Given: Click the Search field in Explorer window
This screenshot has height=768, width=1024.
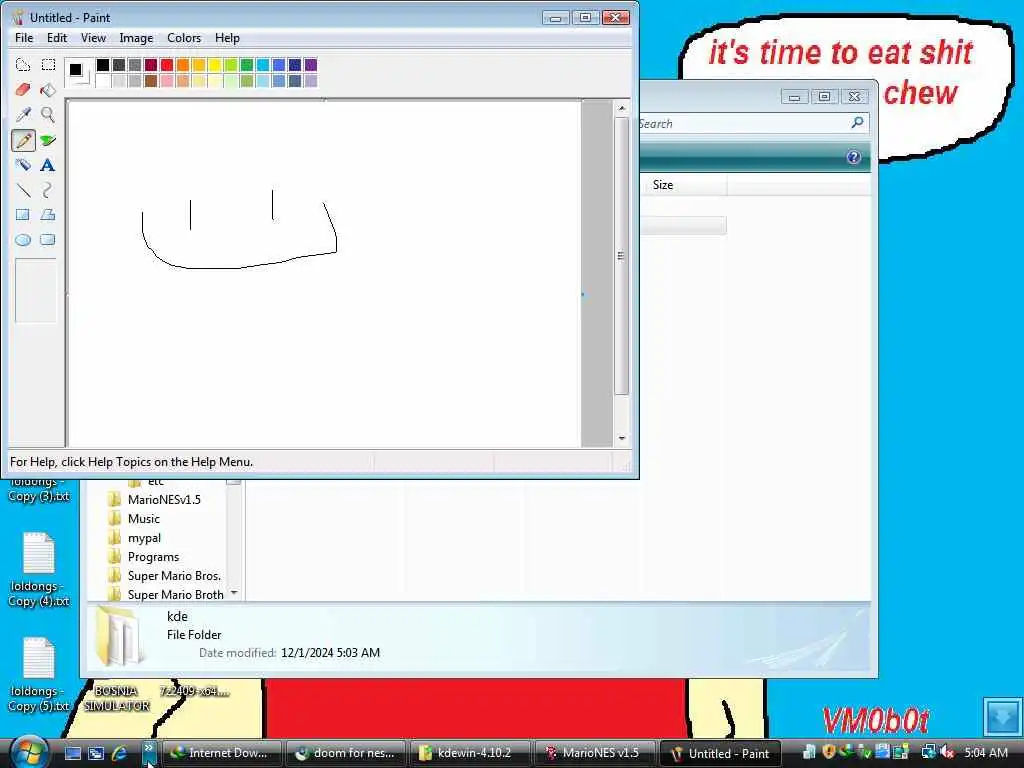Looking at the screenshot, I should pyautogui.click(x=744, y=123).
